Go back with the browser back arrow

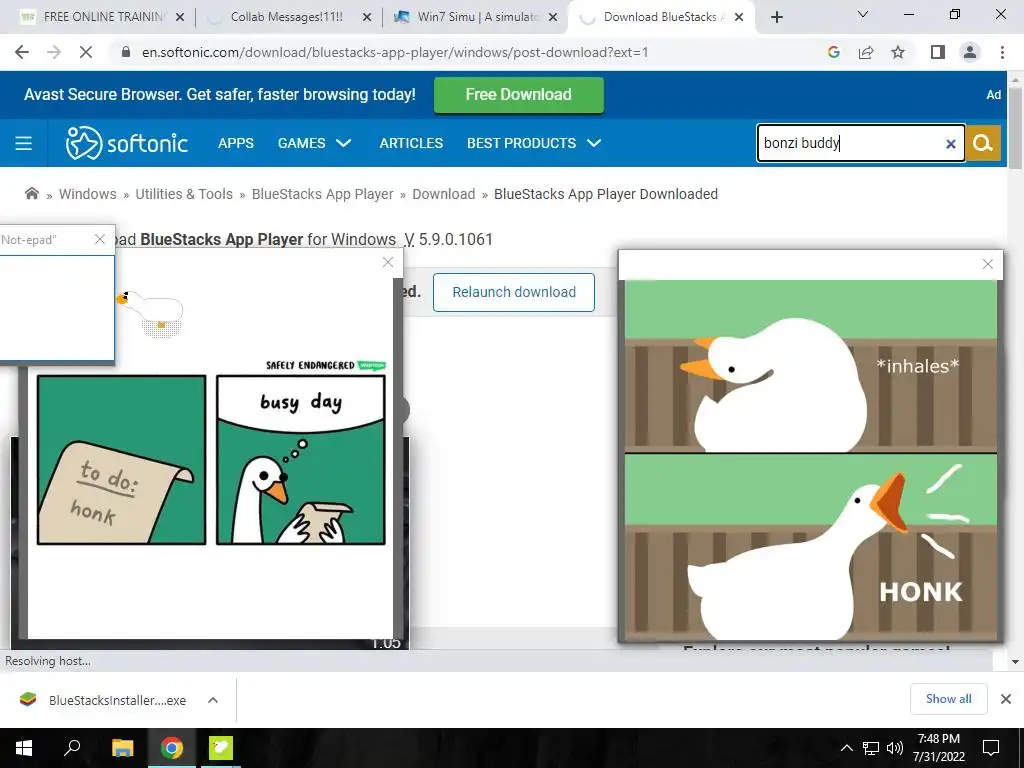tap(22, 52)
